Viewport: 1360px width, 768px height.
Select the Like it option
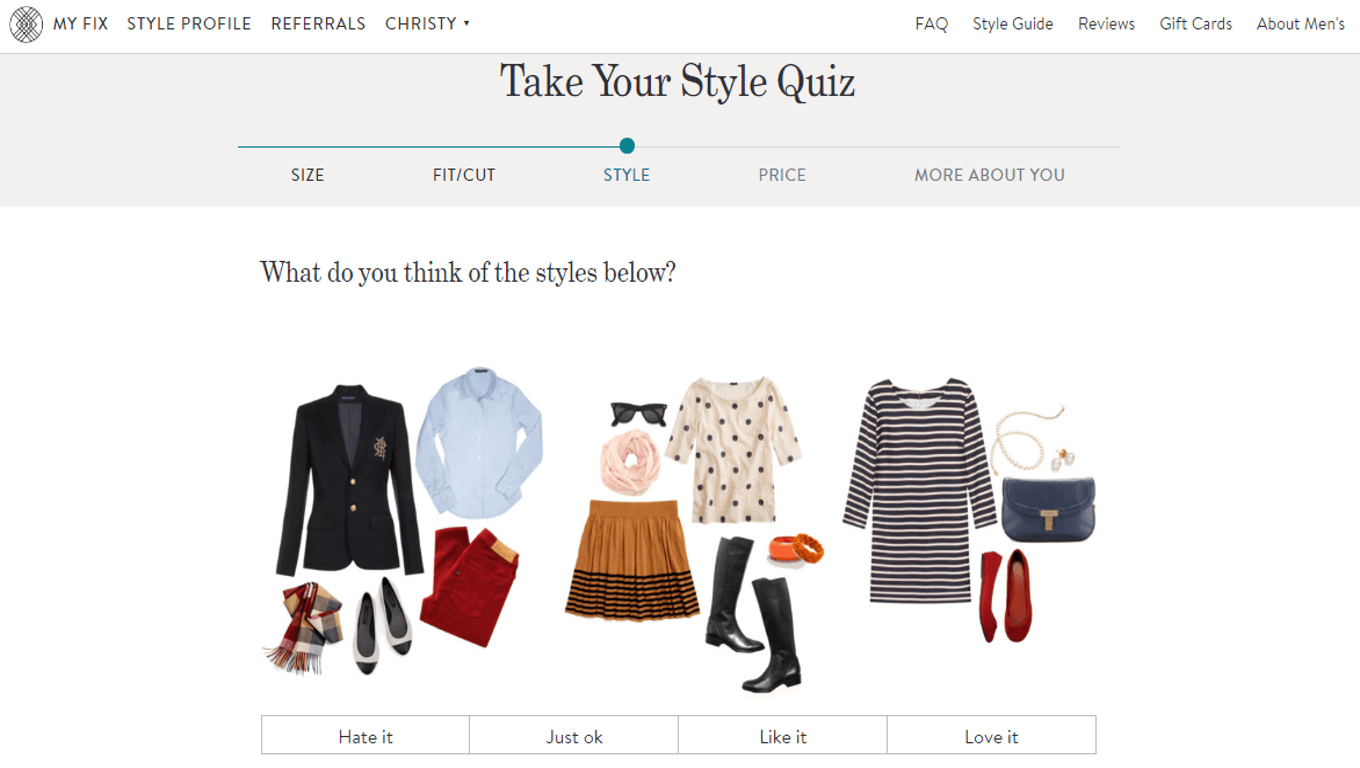pyautogui.click(x=782, y=736)
